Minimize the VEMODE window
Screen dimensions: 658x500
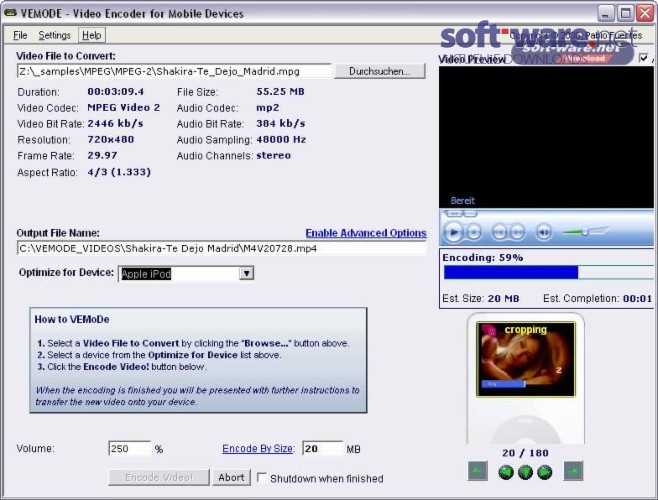click(x=605, y=13)
